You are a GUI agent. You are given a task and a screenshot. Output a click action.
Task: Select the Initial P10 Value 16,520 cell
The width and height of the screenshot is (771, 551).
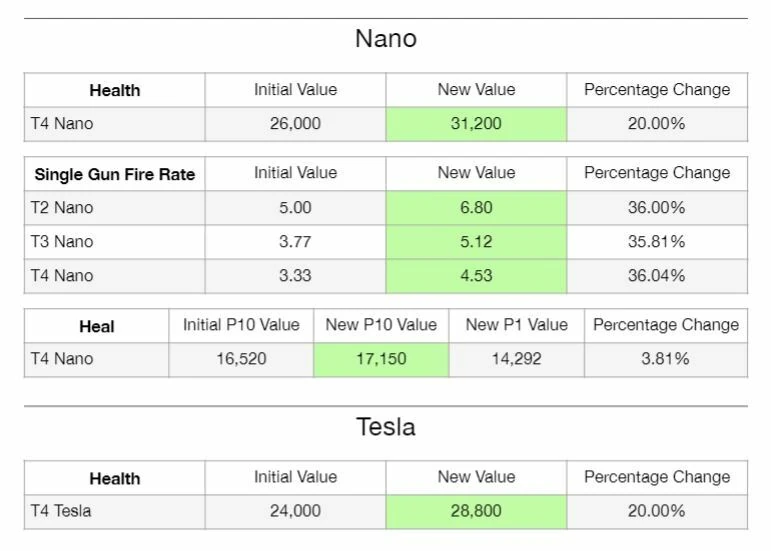[241, 359]
